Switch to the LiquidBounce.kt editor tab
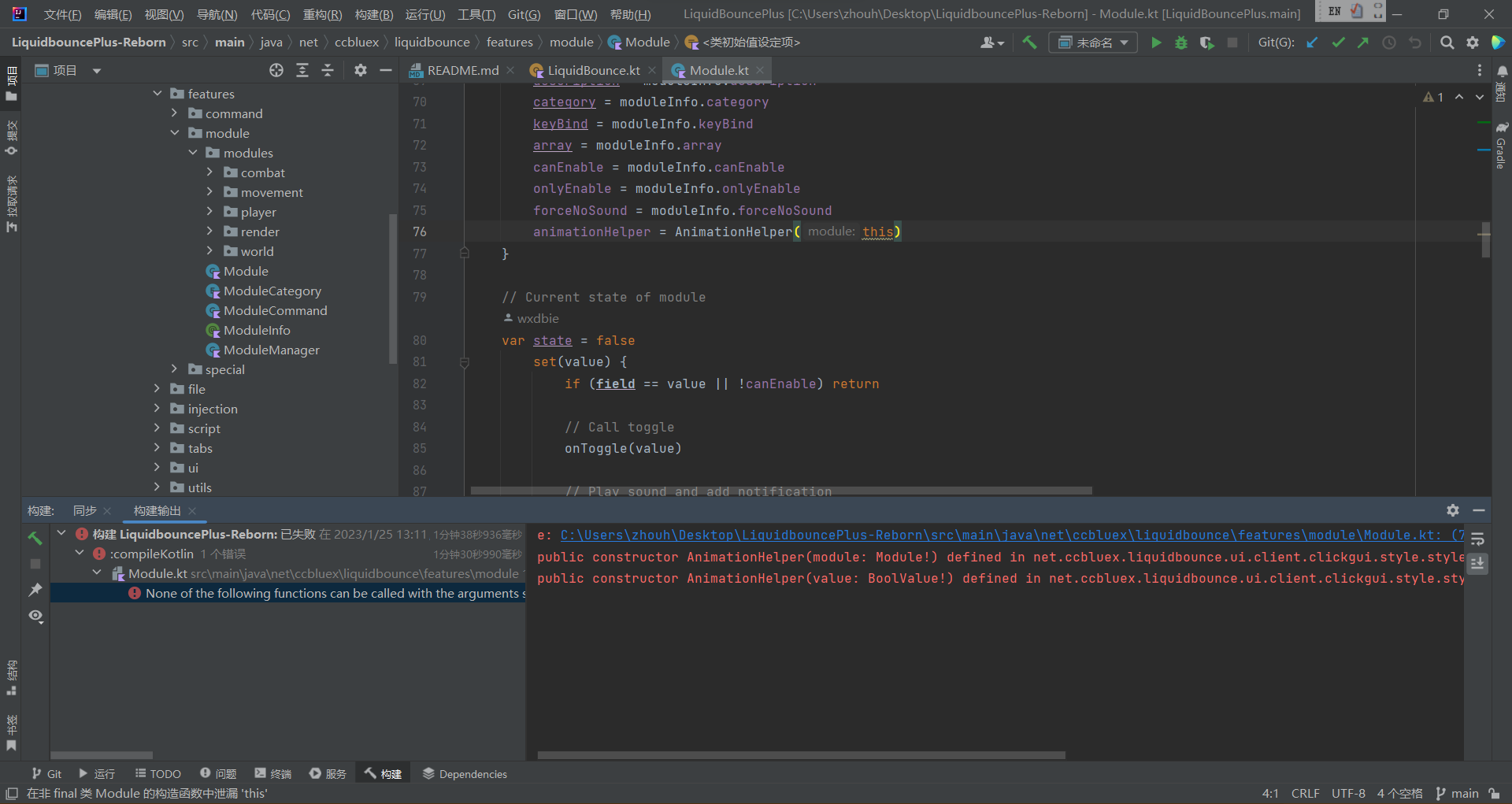1512x804 pixels. [x=593, y=70]
